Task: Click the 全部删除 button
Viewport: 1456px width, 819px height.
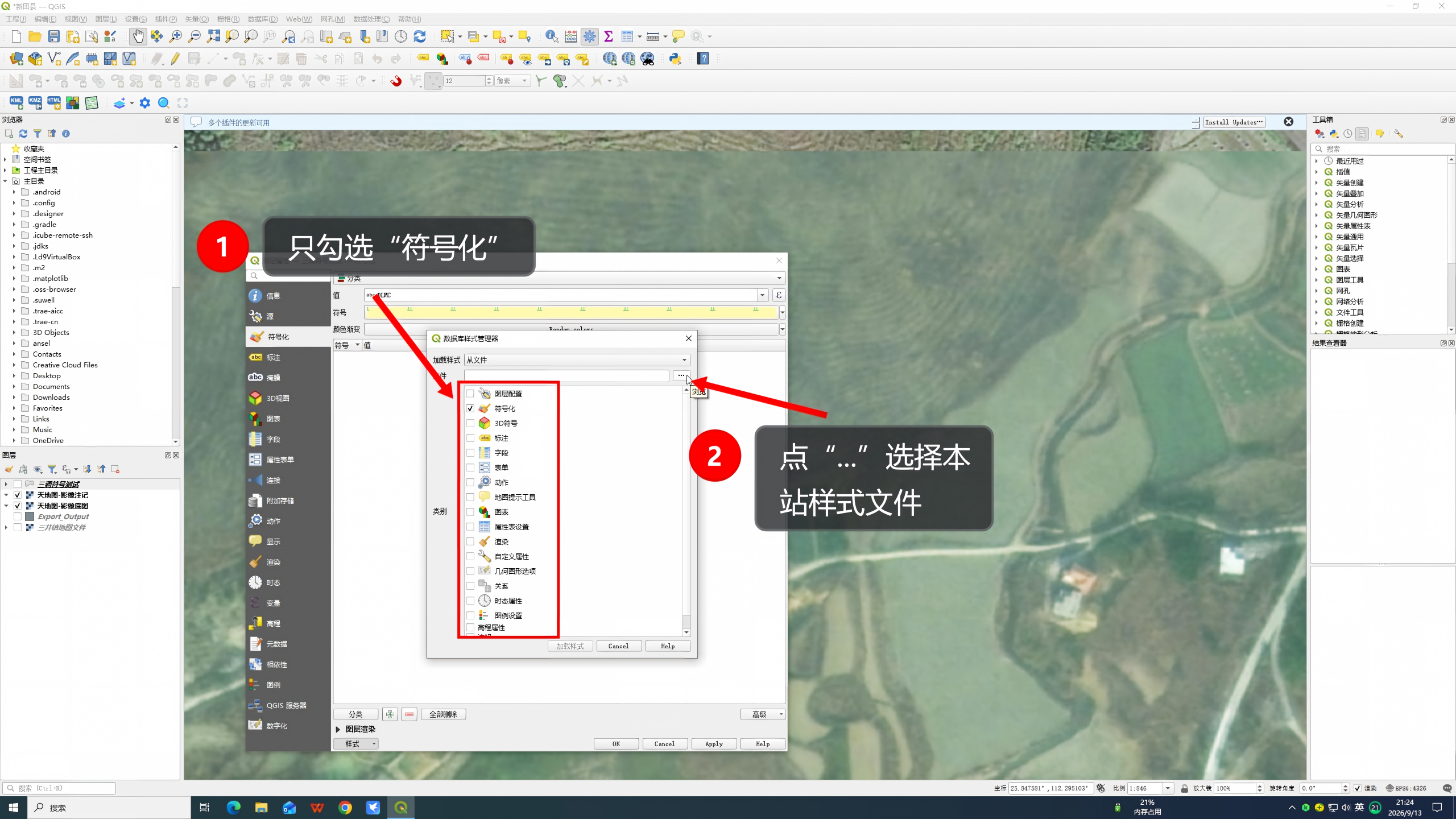Action: [443, 714]
